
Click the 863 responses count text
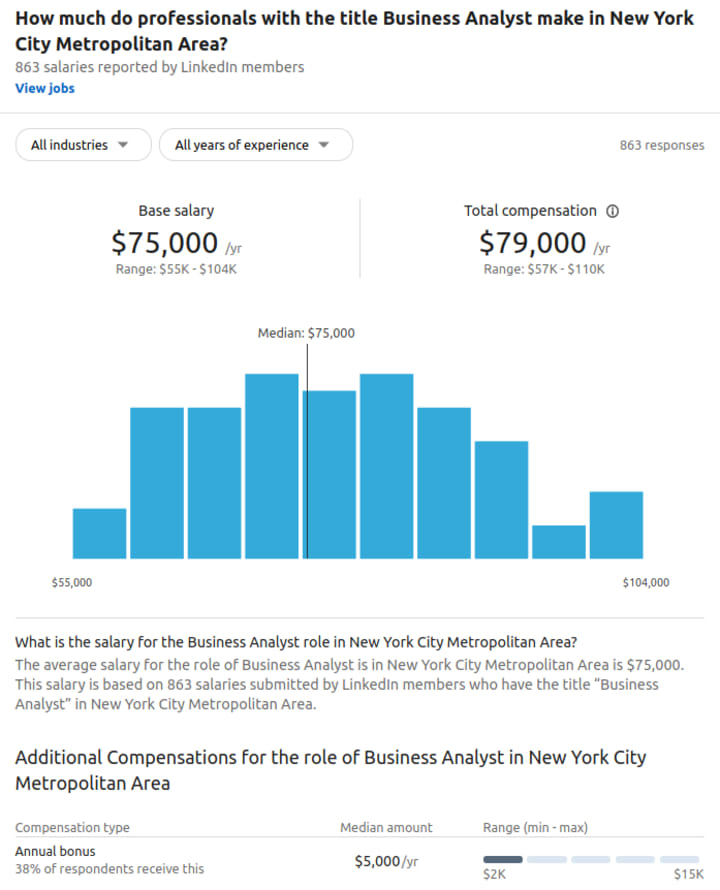click(661, 145)
